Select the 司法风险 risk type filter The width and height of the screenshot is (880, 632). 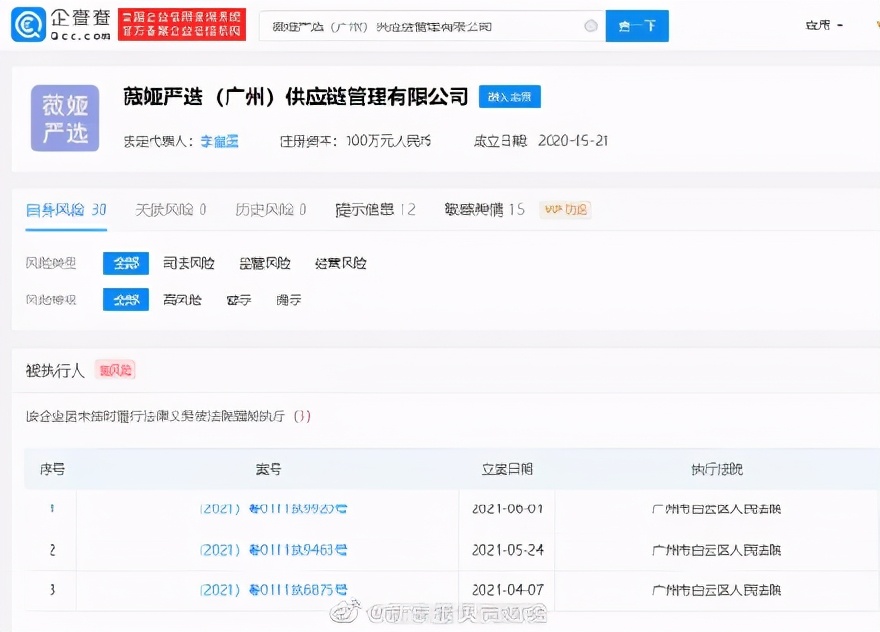point(189,263)
